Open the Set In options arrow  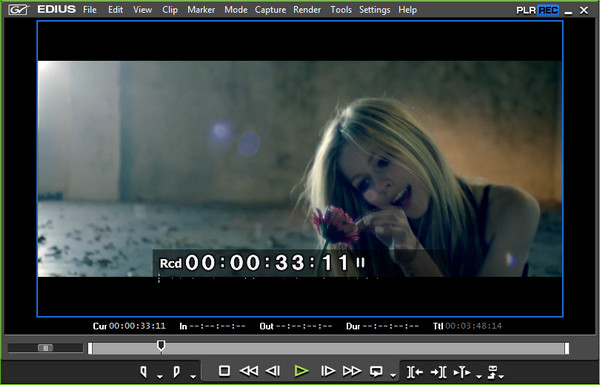coord(160,377)
